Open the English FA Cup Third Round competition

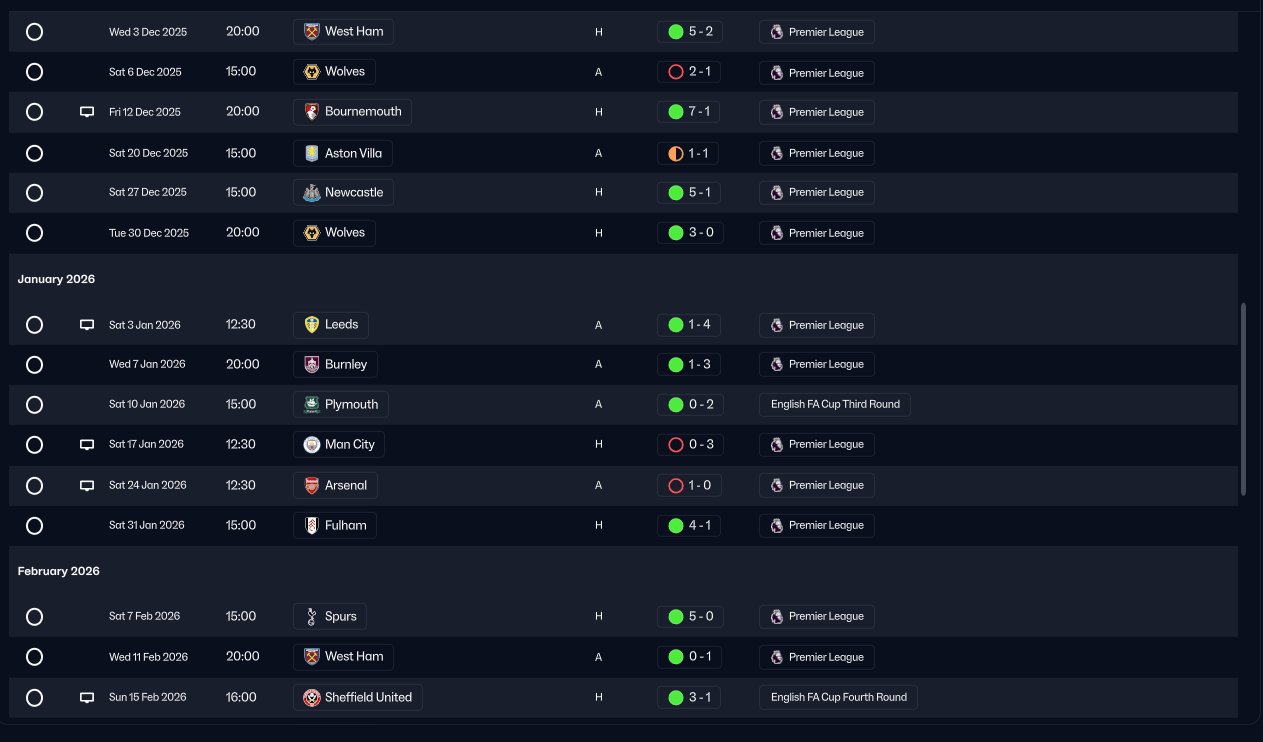tap(835, 405)
